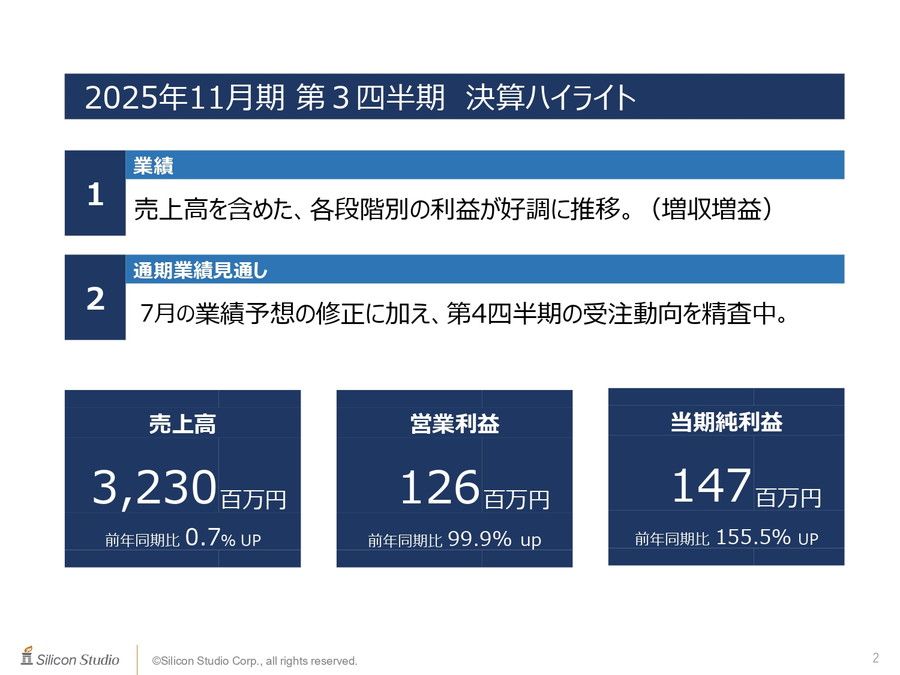Click the slide page number 2
Image resolution: width=900 pixels, height=675 pixels.
(x=876, y=657)
